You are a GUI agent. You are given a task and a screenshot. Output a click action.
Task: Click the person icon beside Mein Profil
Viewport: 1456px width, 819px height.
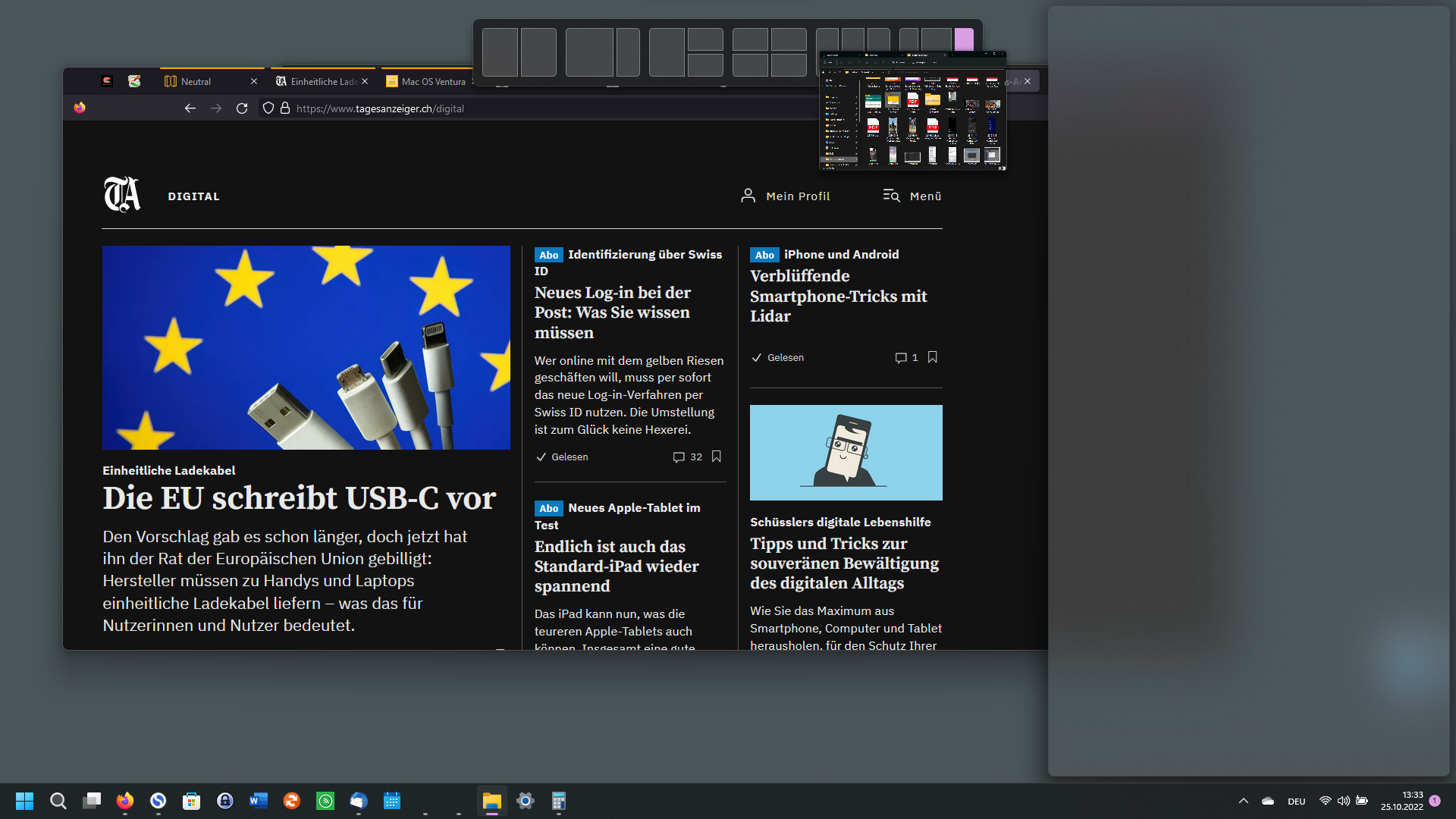pyautogui.click(x=748, y=196)
